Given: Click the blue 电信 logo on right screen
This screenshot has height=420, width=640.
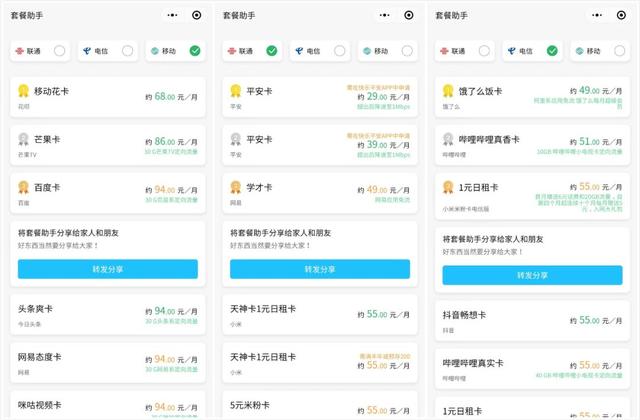Looking at the screenshot, I should 511,51.
